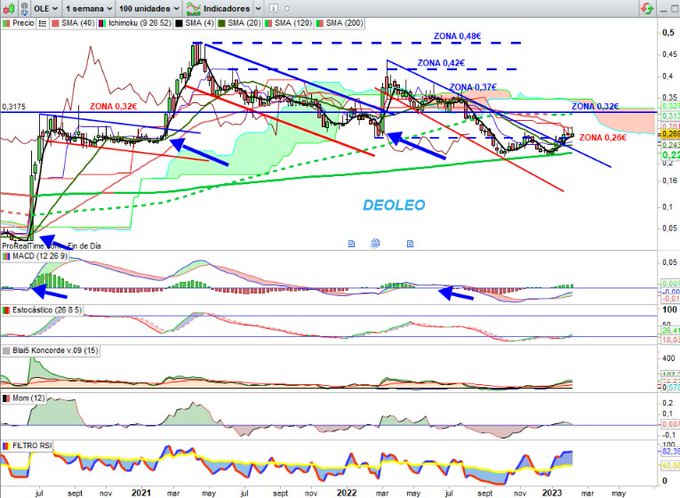This screenshot has width=680, height=498.
Task: Open the MACD (12 26 9) indicator label
Action: coord(40,256)
